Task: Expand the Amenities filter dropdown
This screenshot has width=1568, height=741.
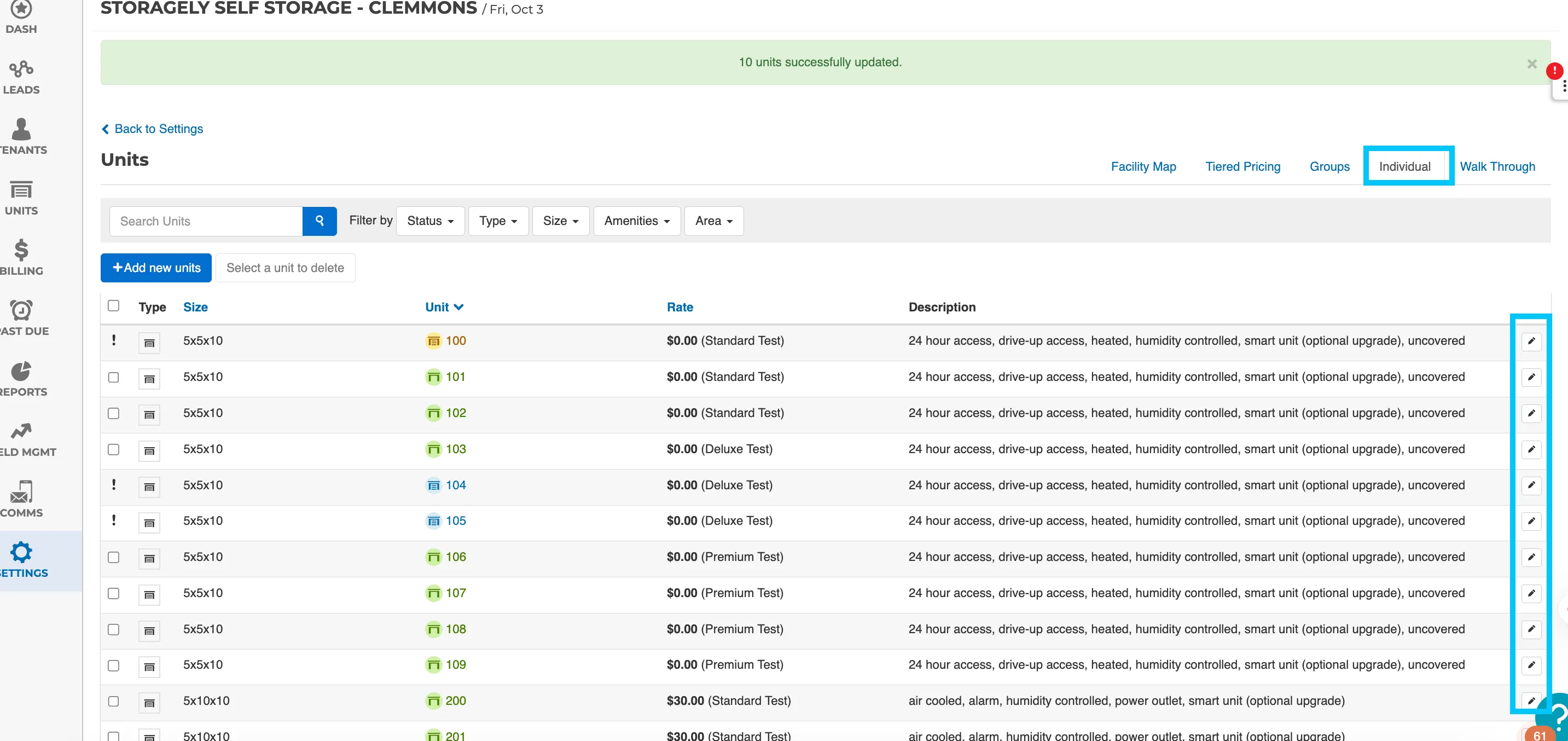Action: [x=637, y=221]
